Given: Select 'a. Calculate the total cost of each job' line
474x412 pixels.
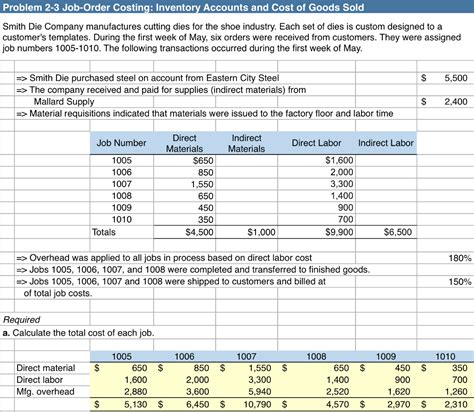Looking at the screenshot, I should click(78, 333).
